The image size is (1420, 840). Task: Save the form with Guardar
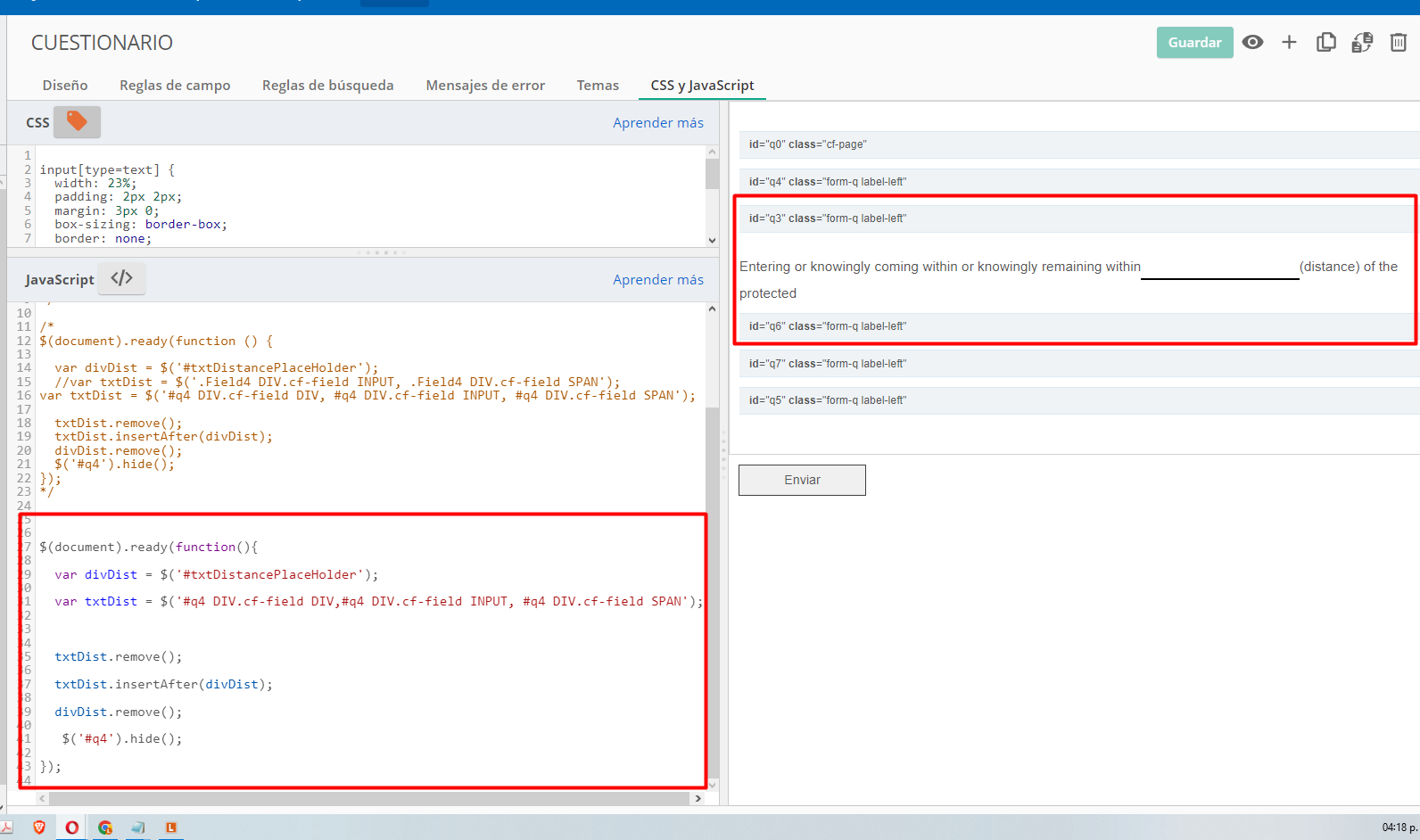[x=1194, y=42]
